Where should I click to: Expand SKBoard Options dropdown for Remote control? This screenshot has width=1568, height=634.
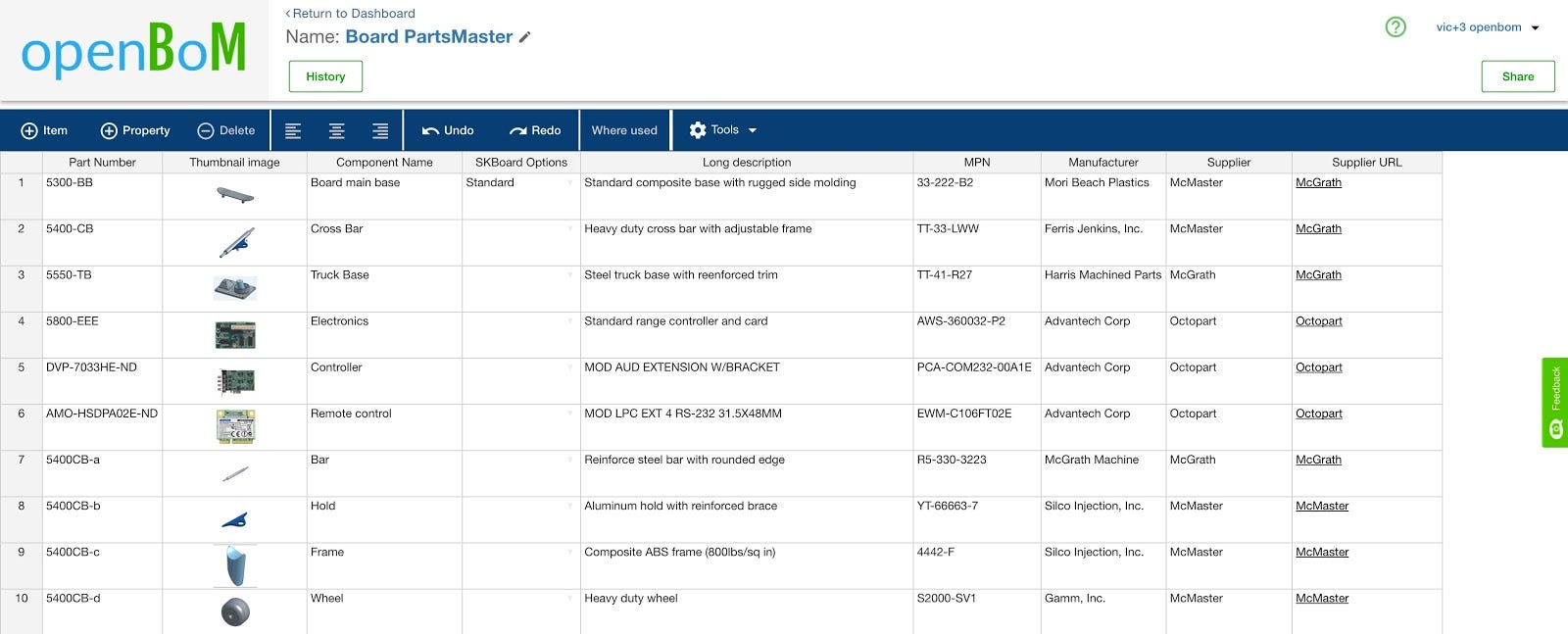coord(570,414)
